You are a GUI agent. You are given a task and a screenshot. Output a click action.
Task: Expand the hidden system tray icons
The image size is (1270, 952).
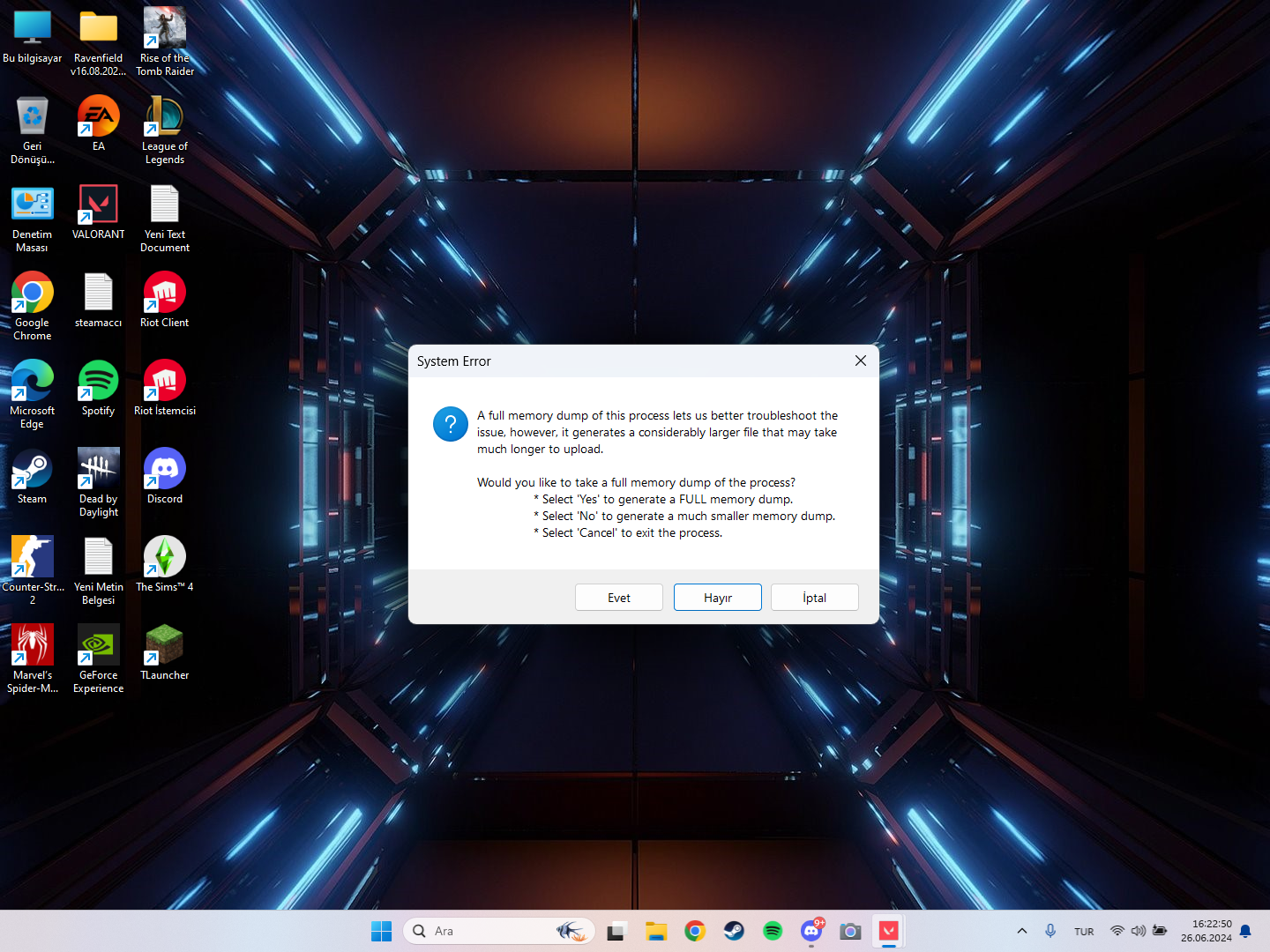click(1022, 931)
